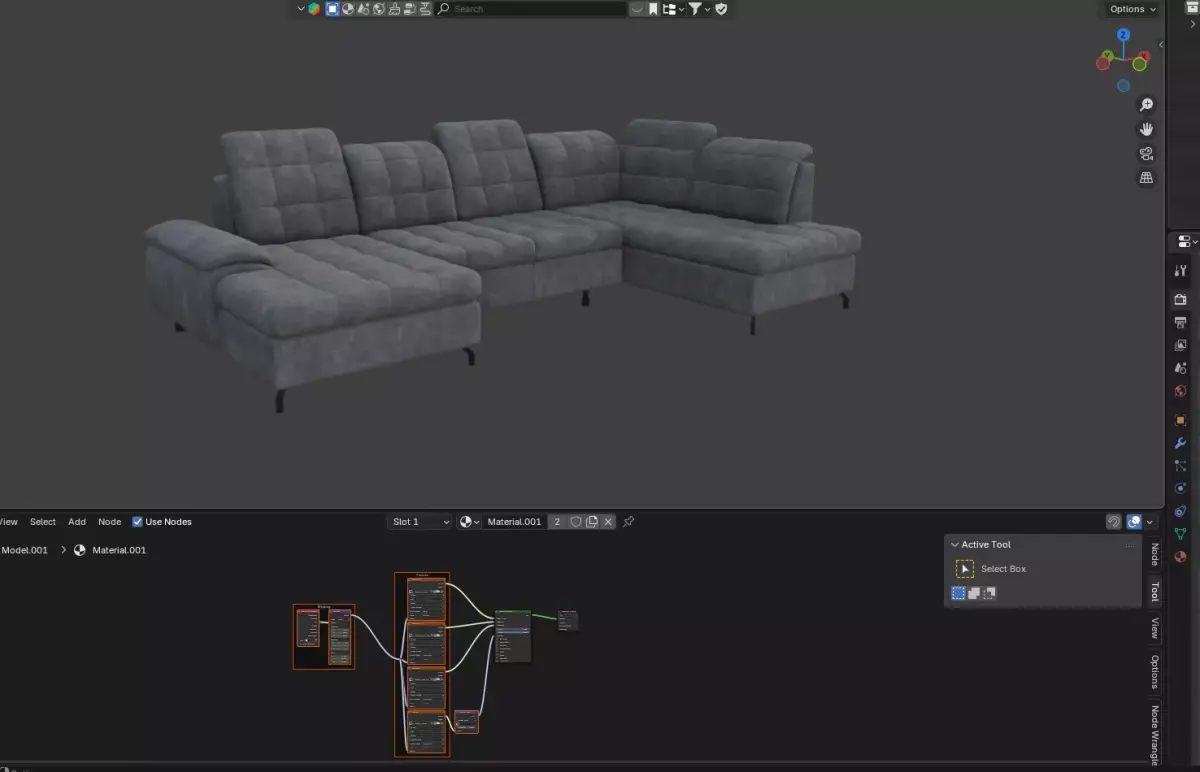The width and height of the screenshot is (1200, 772).
Task: Open the Particles properties tab icon
Action: [x=1181, y=466]
